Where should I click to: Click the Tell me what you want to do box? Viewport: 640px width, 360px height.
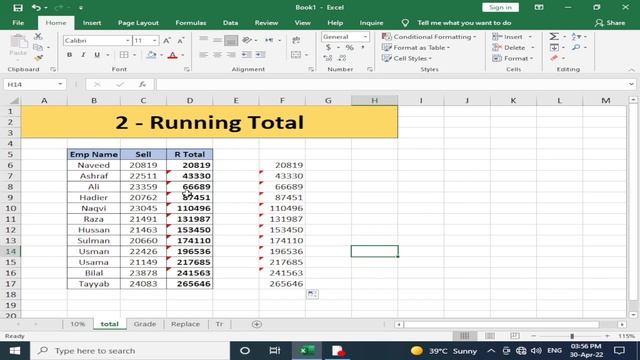pyautogui.click(x=464, y=23)
